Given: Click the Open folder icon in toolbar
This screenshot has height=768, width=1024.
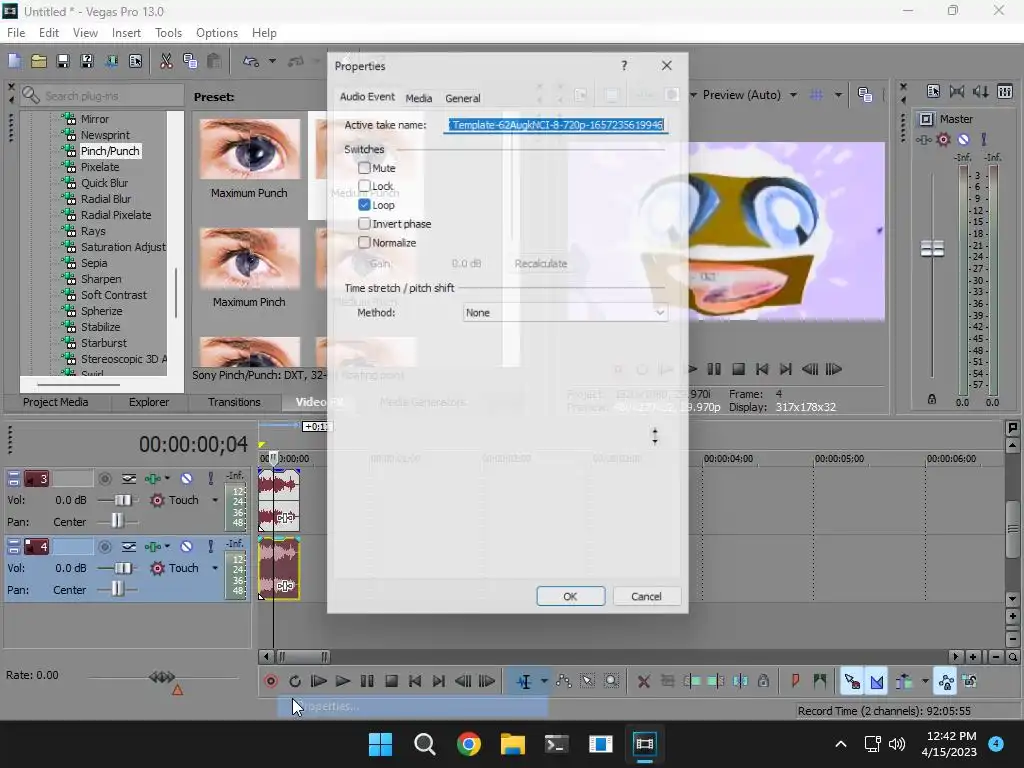Looking at the screenshot, I should pos(39,61).
